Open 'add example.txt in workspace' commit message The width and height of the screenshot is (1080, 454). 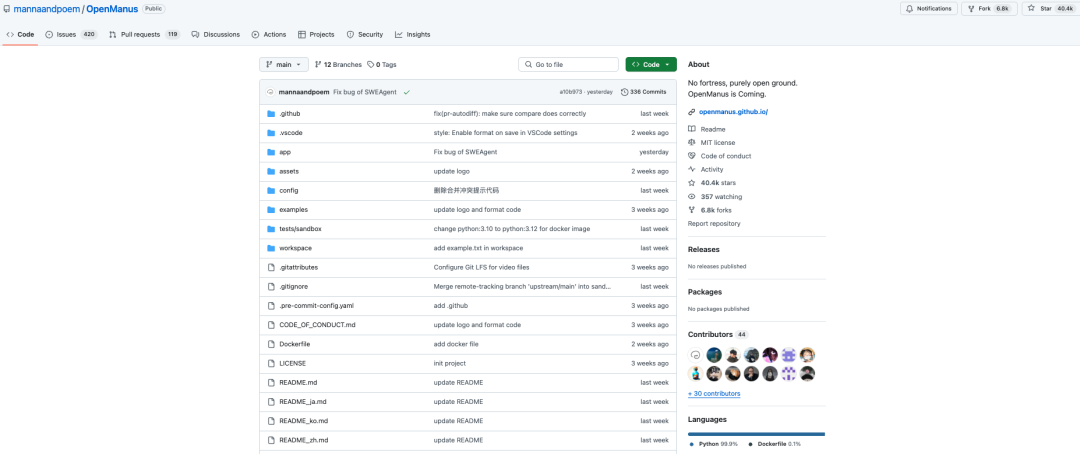coord(478,248)
